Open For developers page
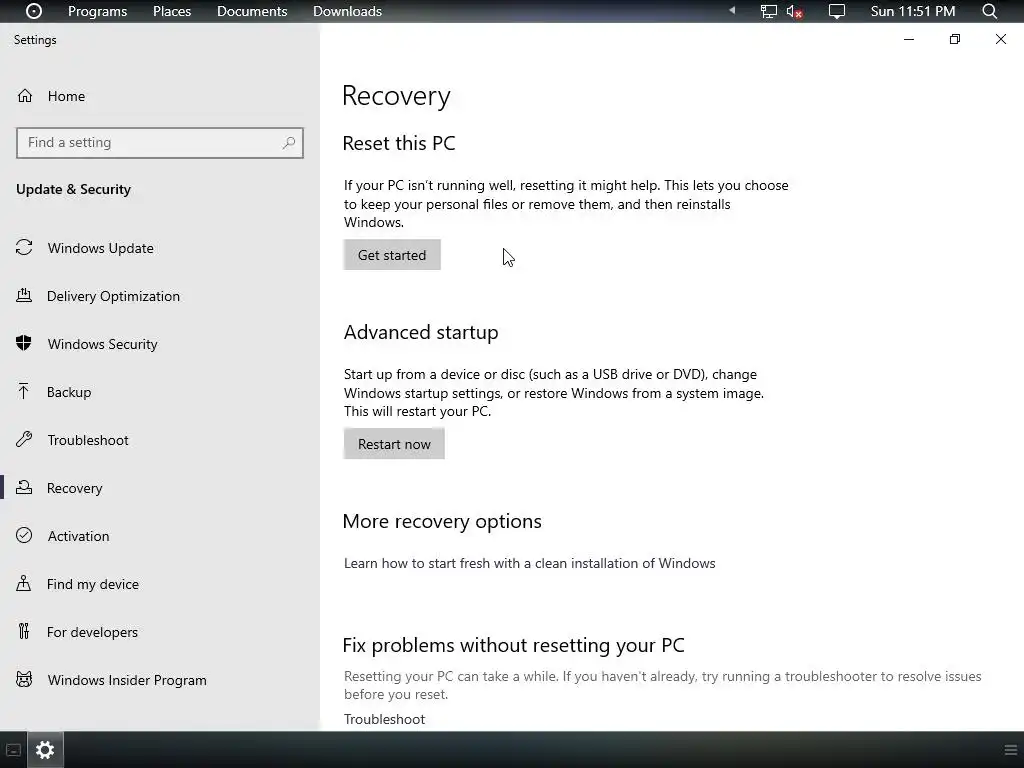 [x=92, y=632]
